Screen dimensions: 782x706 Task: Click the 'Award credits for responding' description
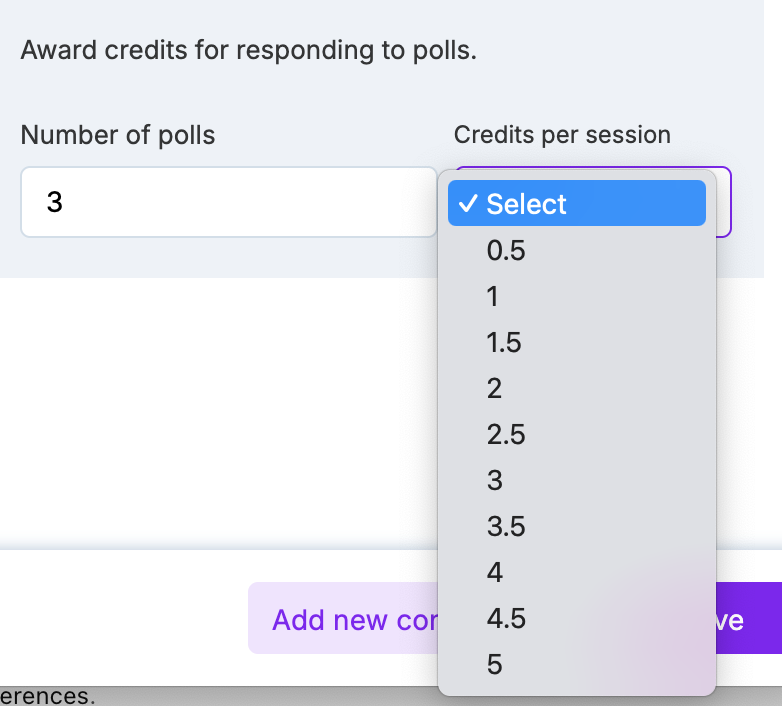pos(248,49)
